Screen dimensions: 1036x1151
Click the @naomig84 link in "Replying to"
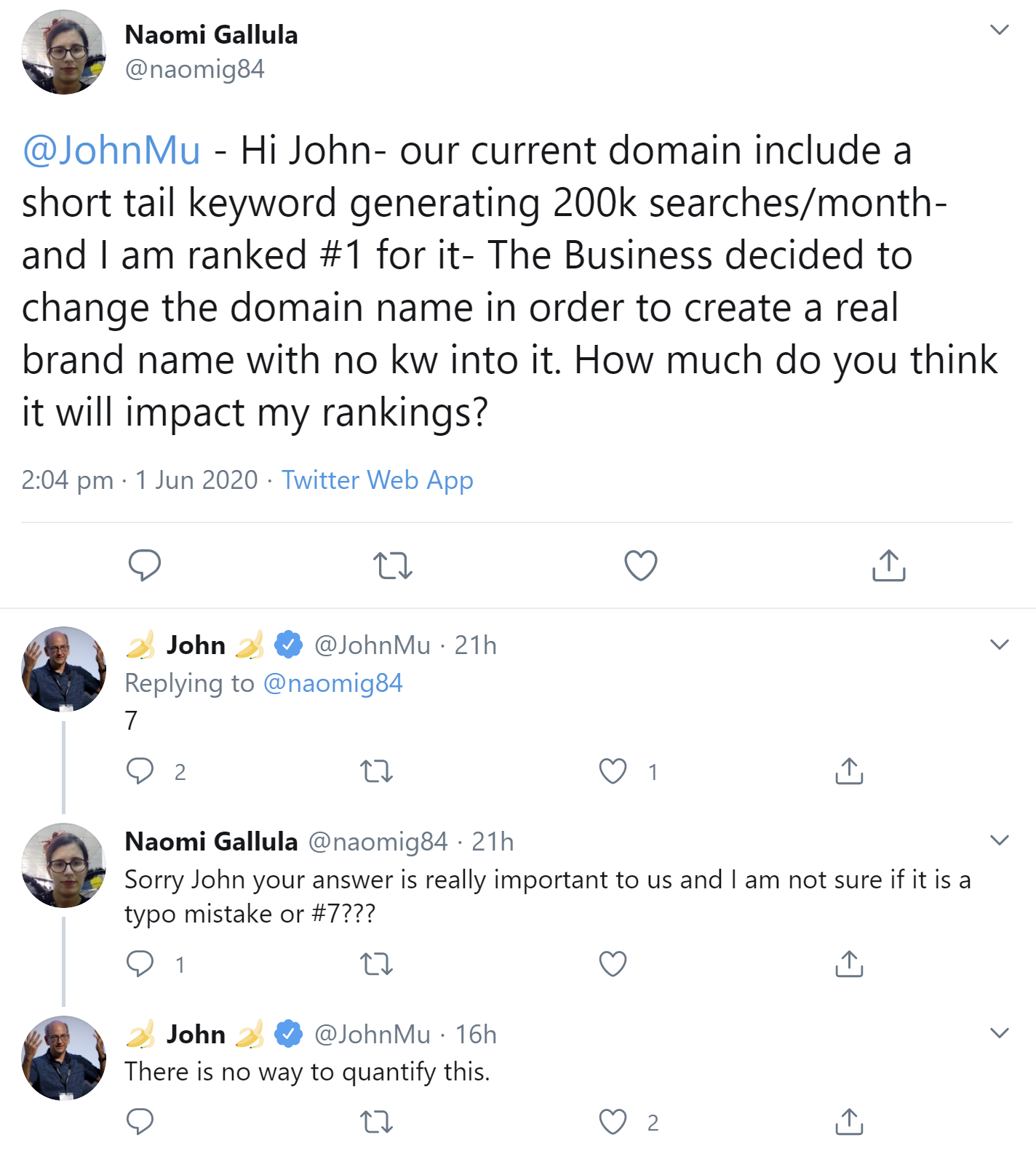pyautogui.click(x=333, y=682)
